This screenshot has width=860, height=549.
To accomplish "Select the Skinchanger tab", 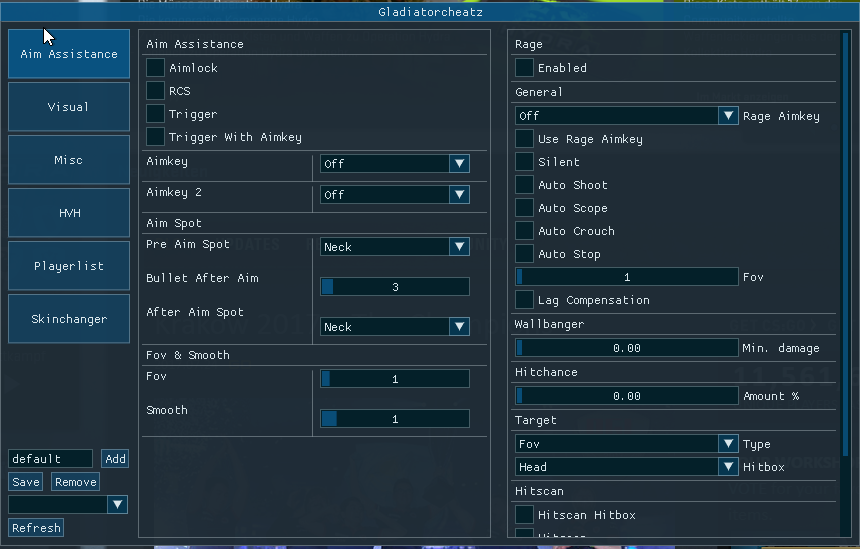I will click(x=69, y=319).
